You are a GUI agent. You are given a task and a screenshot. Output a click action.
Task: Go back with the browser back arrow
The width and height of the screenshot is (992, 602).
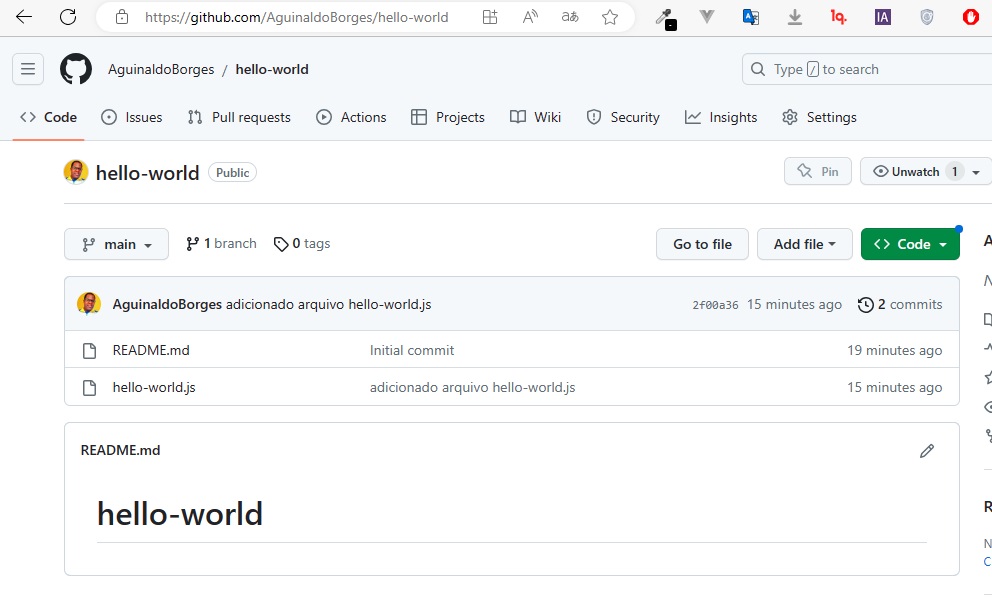click(23, 17)
